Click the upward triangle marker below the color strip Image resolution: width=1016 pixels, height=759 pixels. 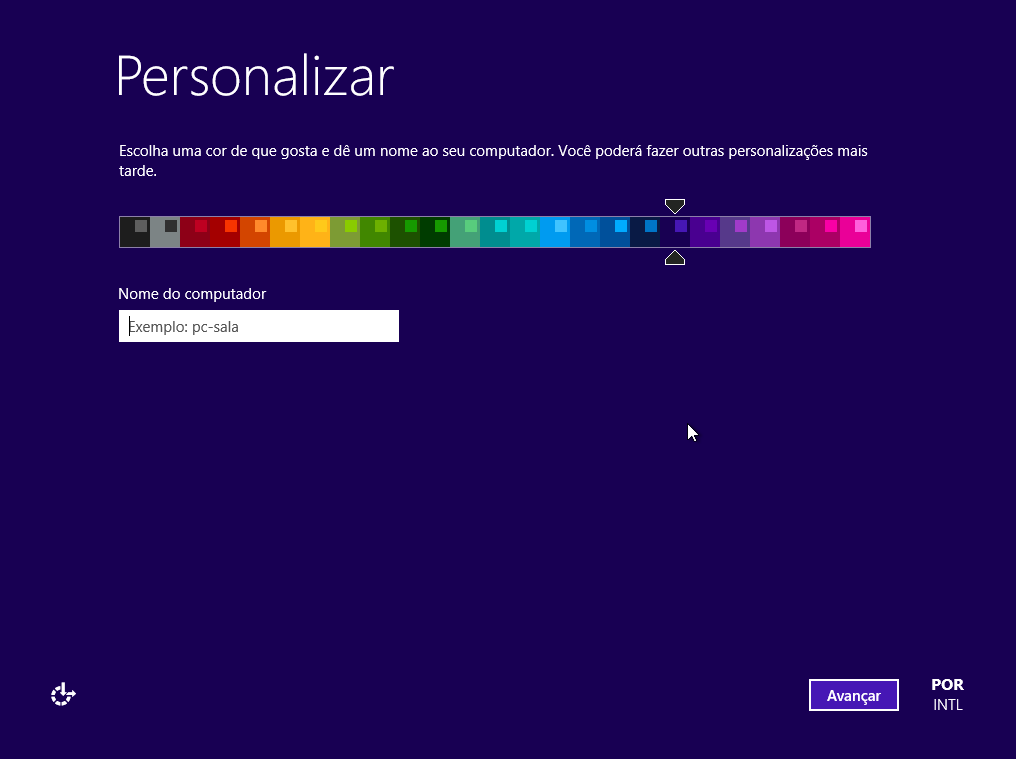coord(675,258)
